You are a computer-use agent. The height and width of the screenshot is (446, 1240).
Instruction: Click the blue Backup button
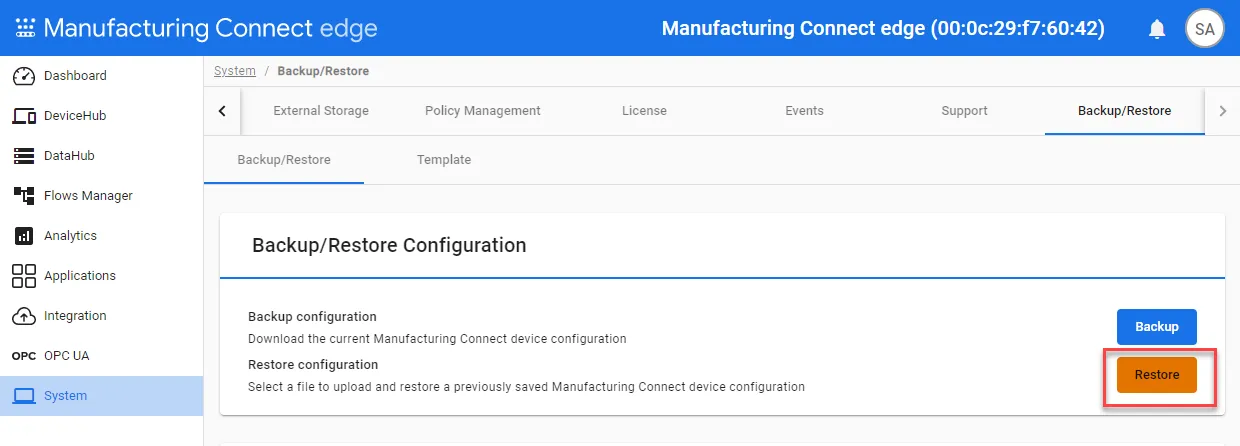point(1157,327)
